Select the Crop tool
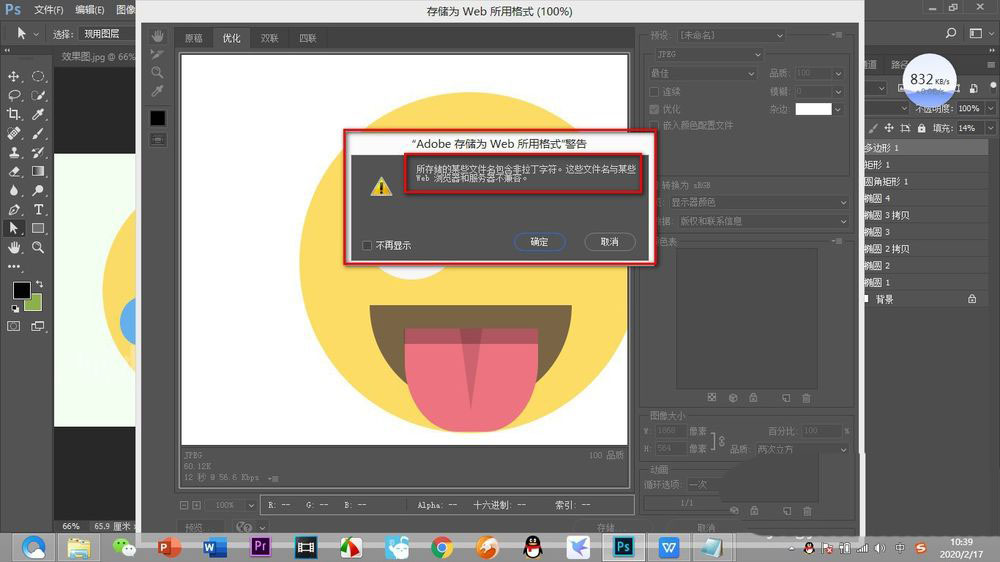The image size is (1000, 562). click(14, 114)
